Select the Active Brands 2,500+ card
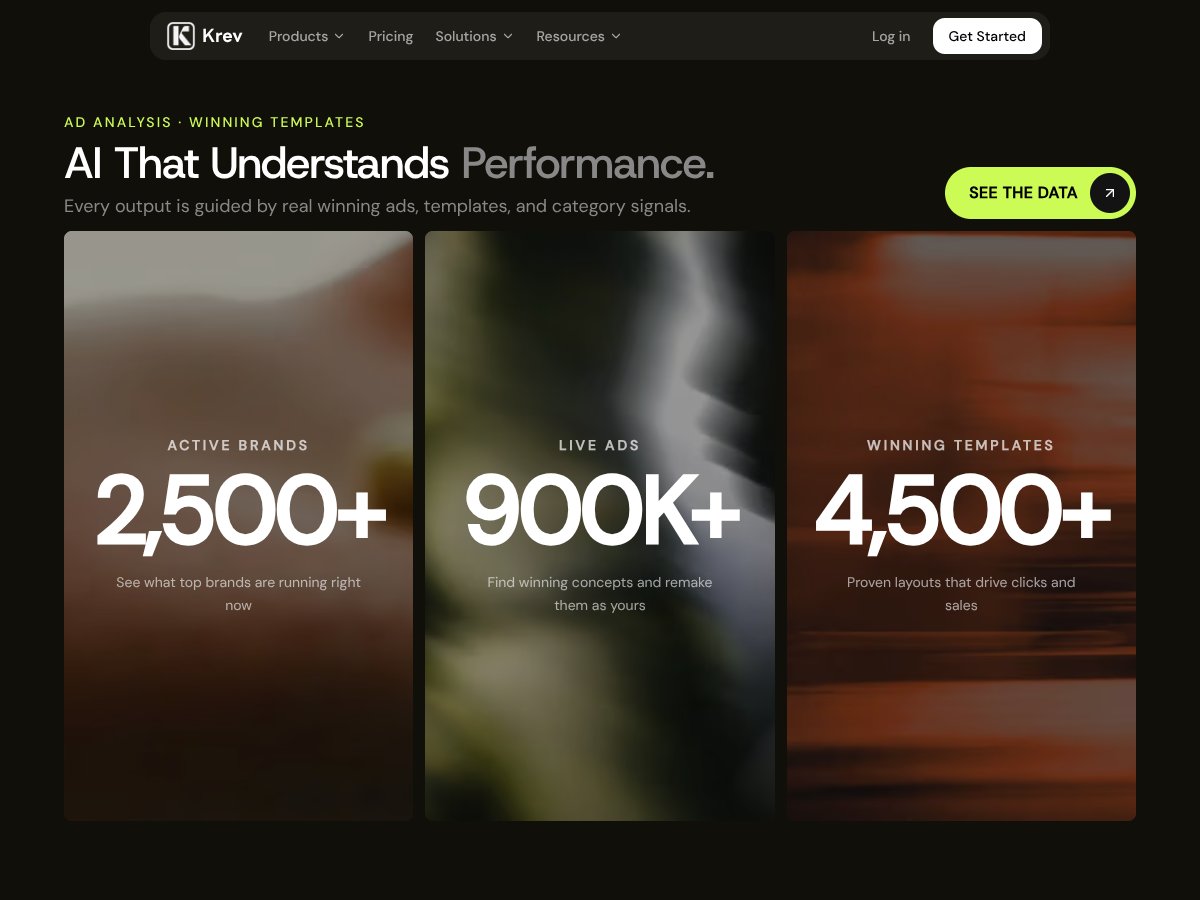1200x900 pixels. [238, 526]
